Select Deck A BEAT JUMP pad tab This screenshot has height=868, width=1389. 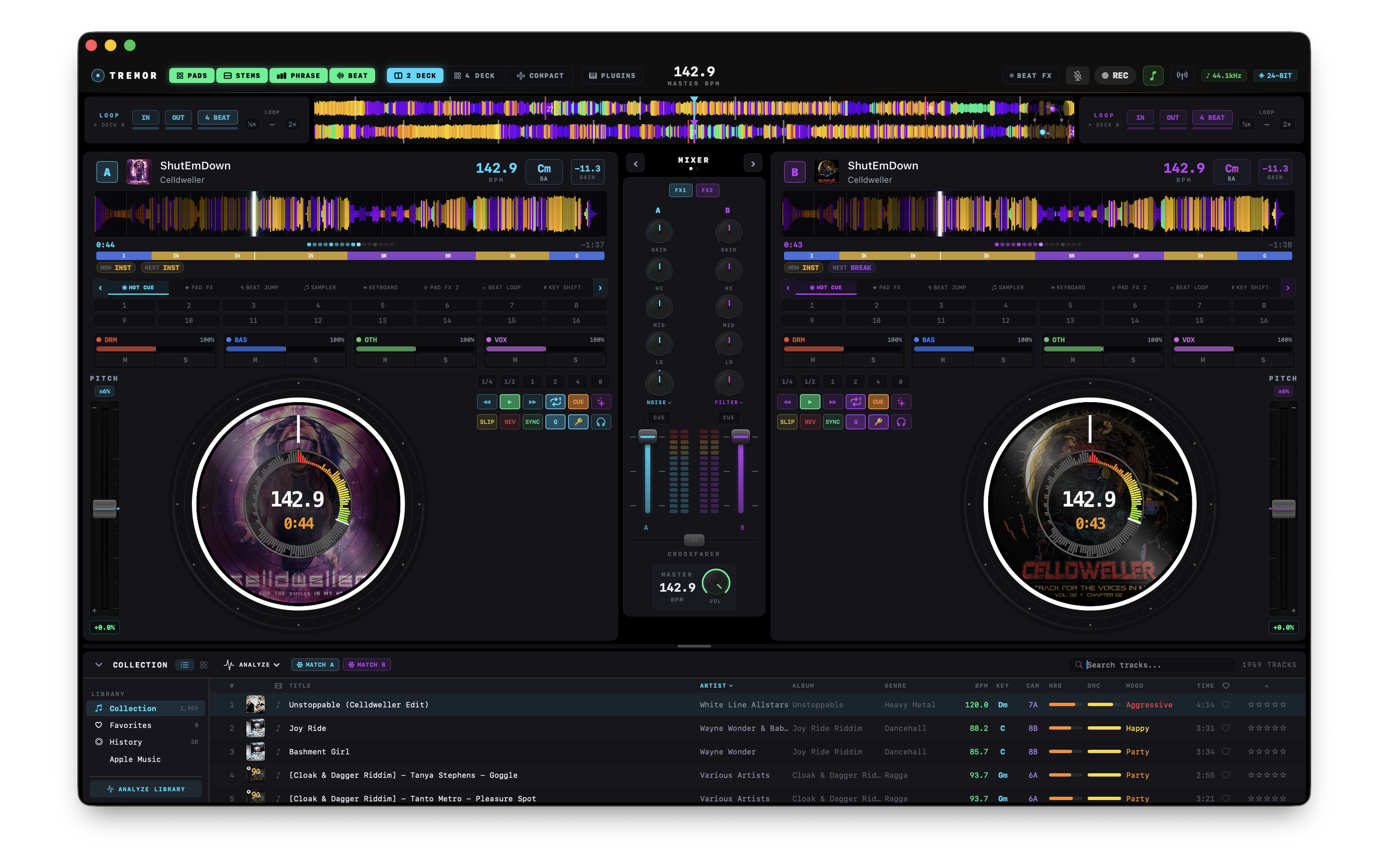click(259, 287)
